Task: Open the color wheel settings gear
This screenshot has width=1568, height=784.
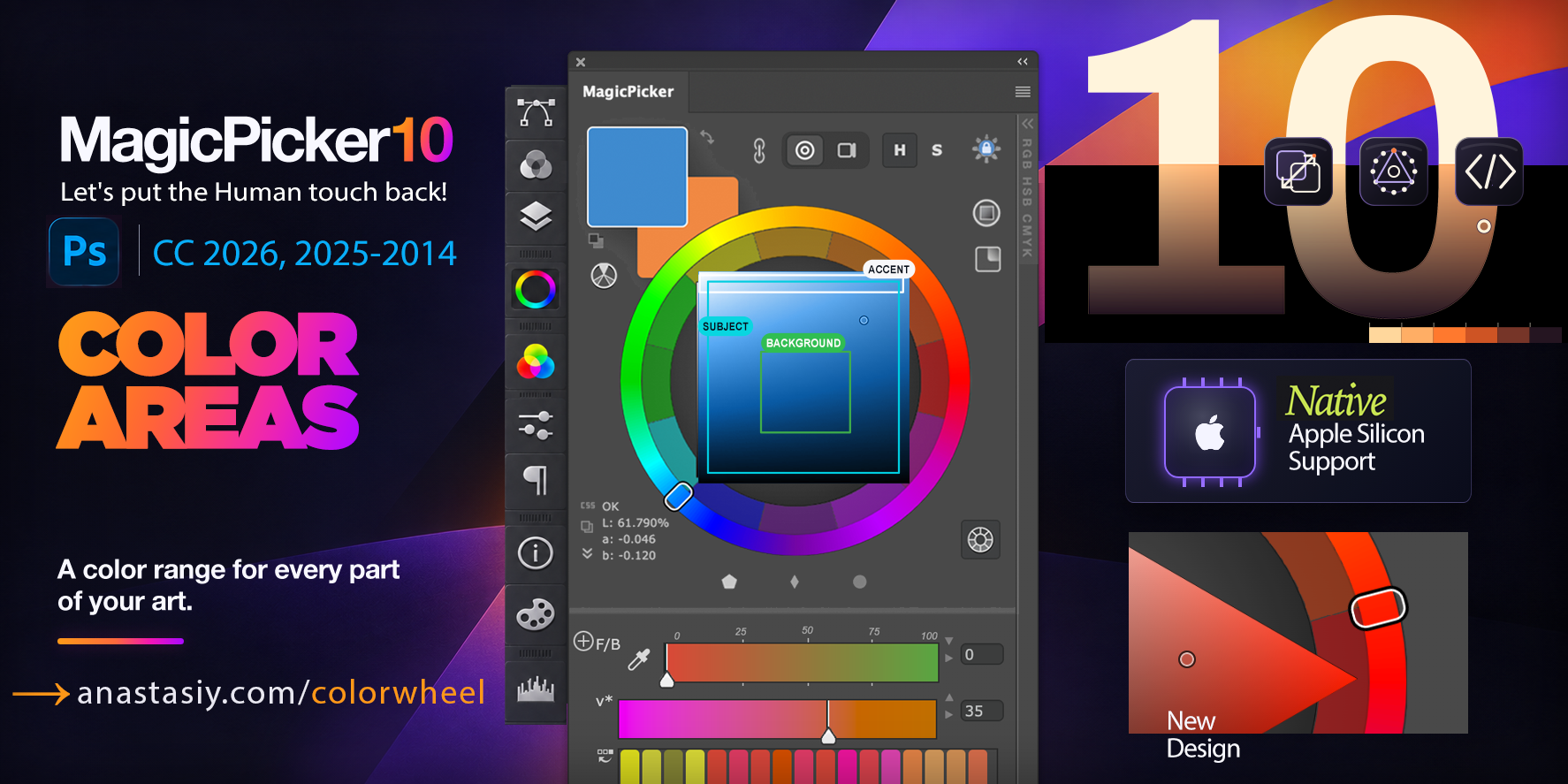Action: (x=980, y=539)
